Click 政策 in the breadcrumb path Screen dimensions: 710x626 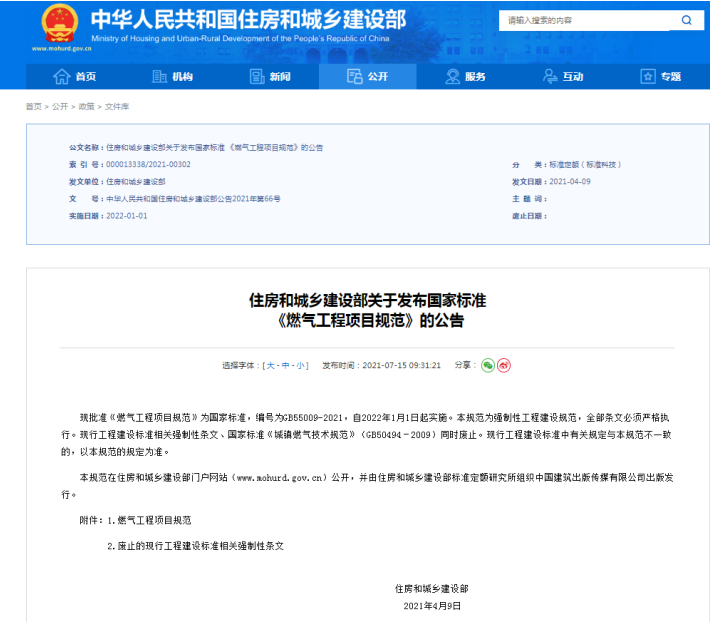coord(86,106)
